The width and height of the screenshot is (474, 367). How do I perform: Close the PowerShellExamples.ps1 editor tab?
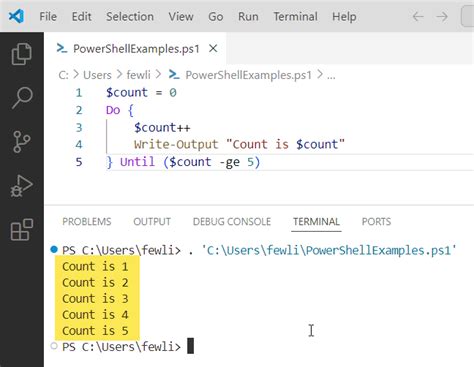(213, 49)
